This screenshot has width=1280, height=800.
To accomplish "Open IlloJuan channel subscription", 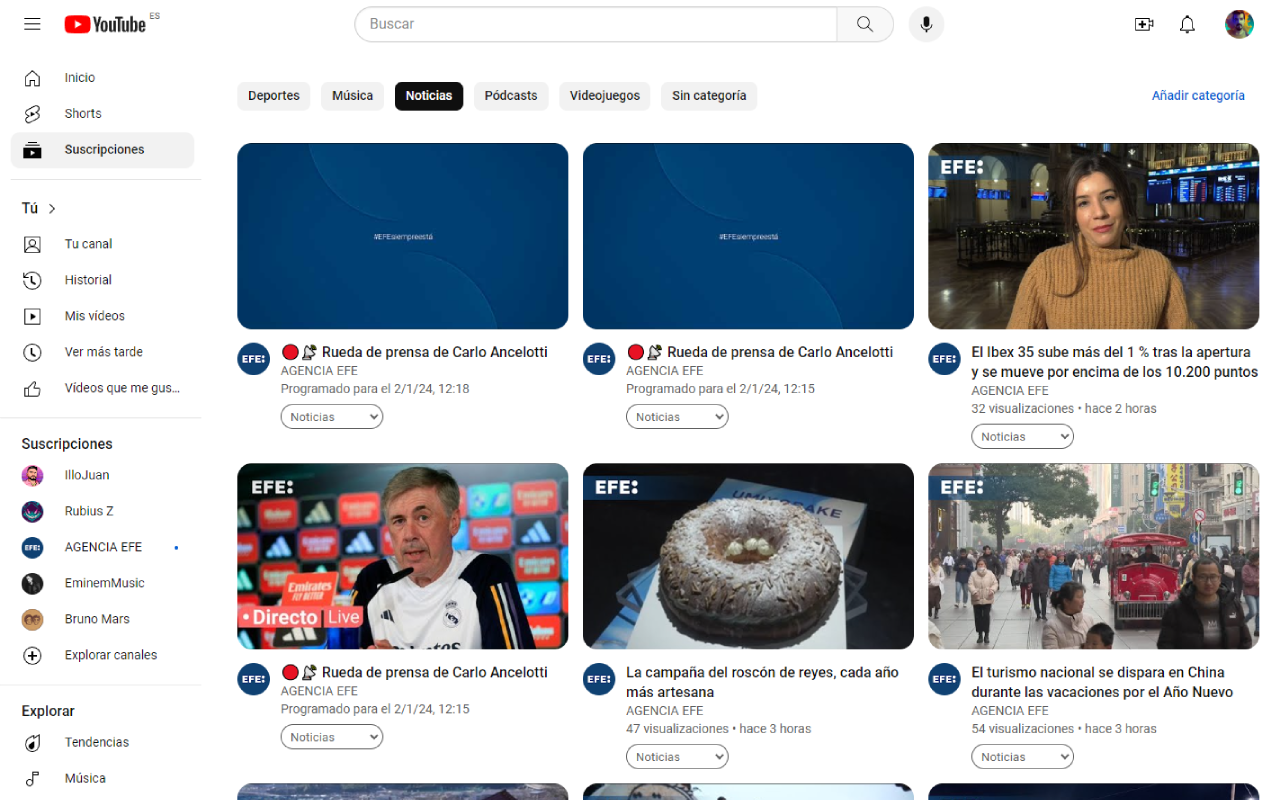I will click(x=102, y=475).
